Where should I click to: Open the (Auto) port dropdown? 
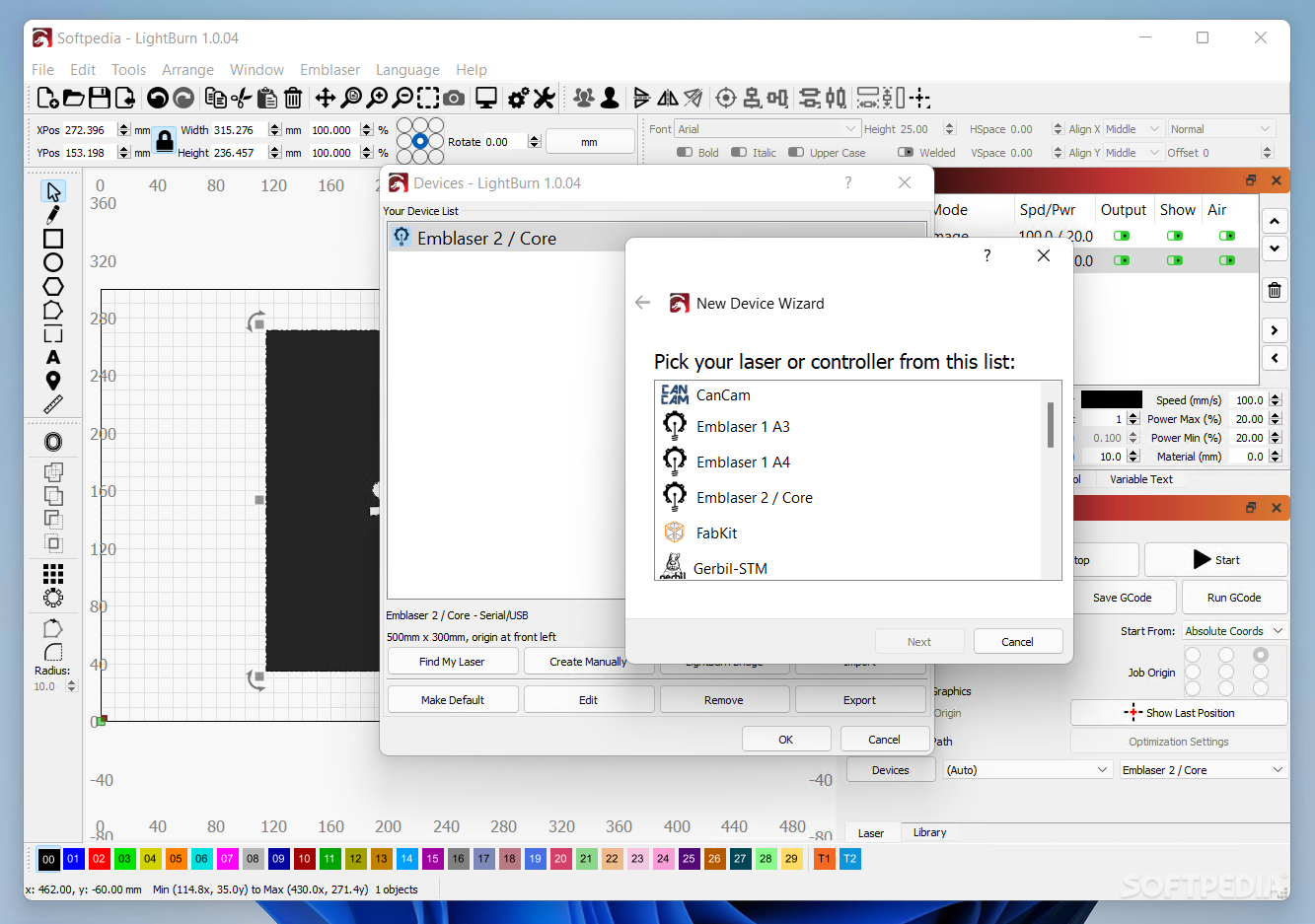pyautogui.click(x=1029, y=770)
